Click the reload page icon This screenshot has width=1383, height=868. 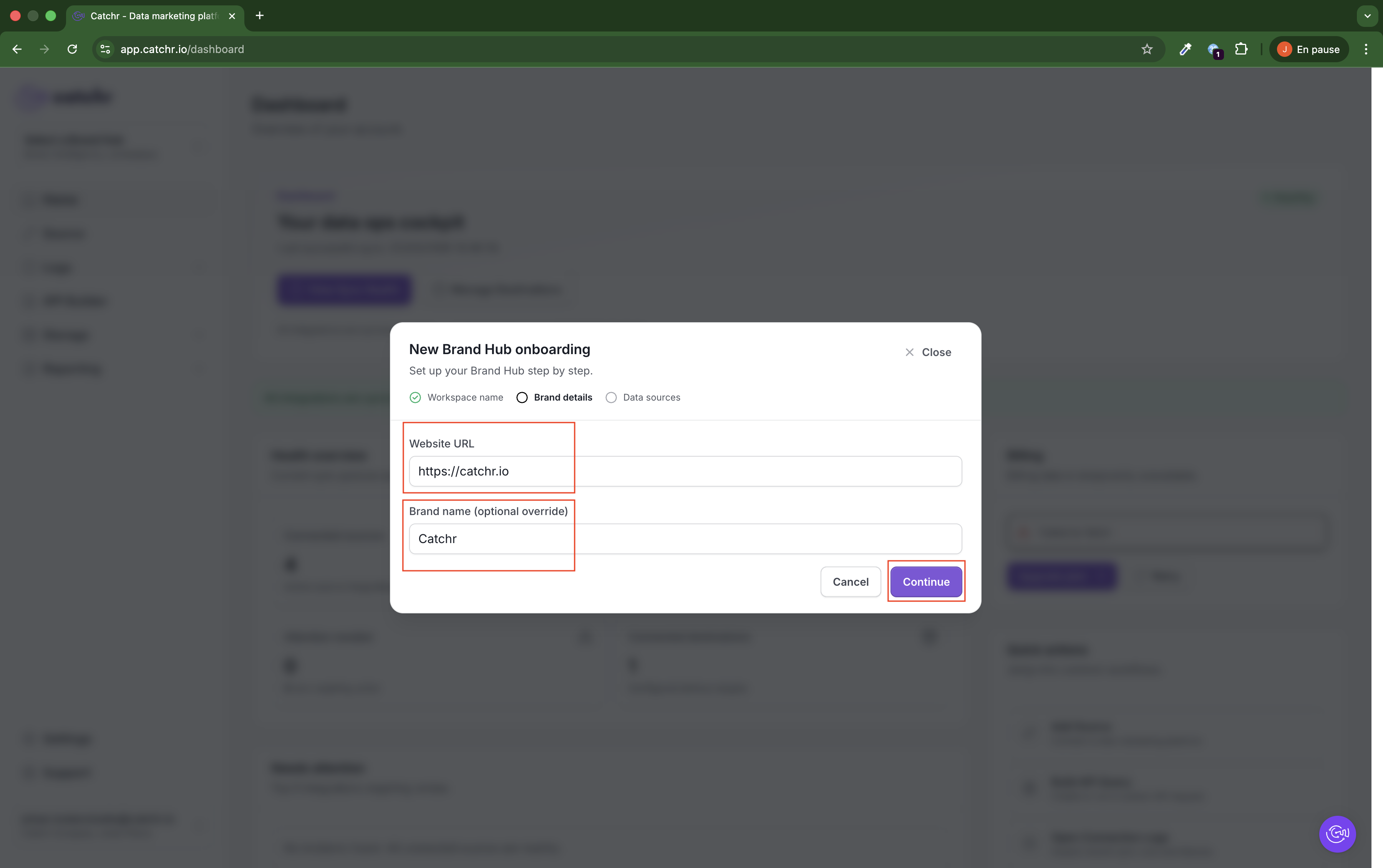(72, 50)
